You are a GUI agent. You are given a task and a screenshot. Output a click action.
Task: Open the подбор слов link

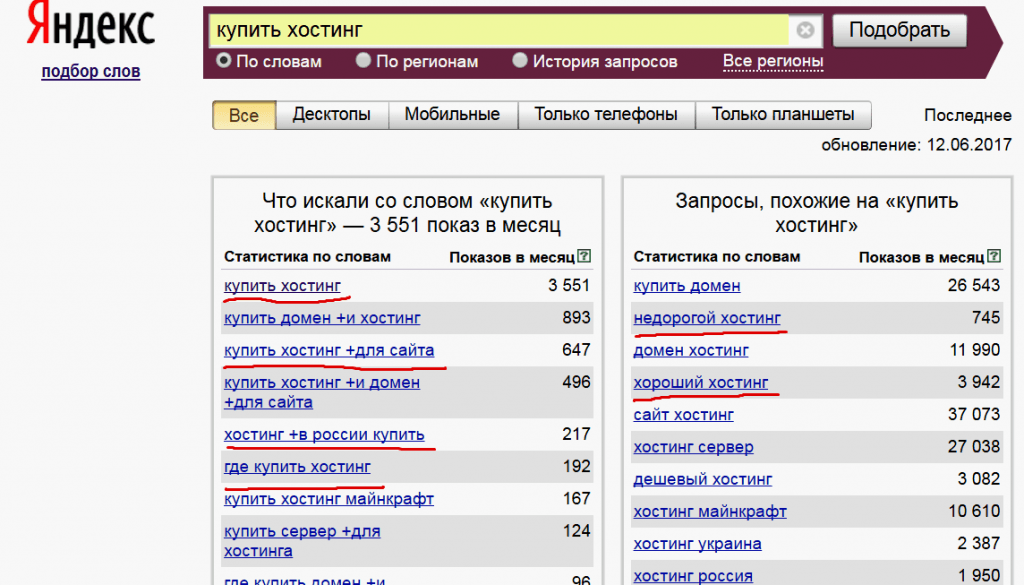(91, 71)
